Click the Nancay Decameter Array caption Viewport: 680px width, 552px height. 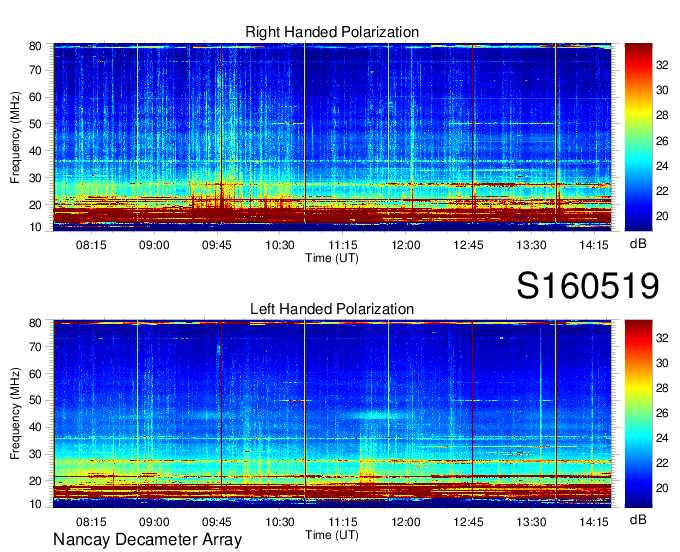(x=147, y=540)
